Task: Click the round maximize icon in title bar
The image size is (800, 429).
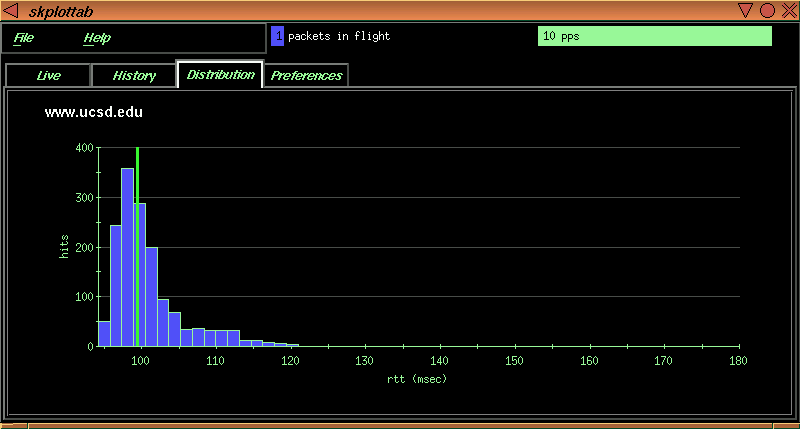Action: 767,10
